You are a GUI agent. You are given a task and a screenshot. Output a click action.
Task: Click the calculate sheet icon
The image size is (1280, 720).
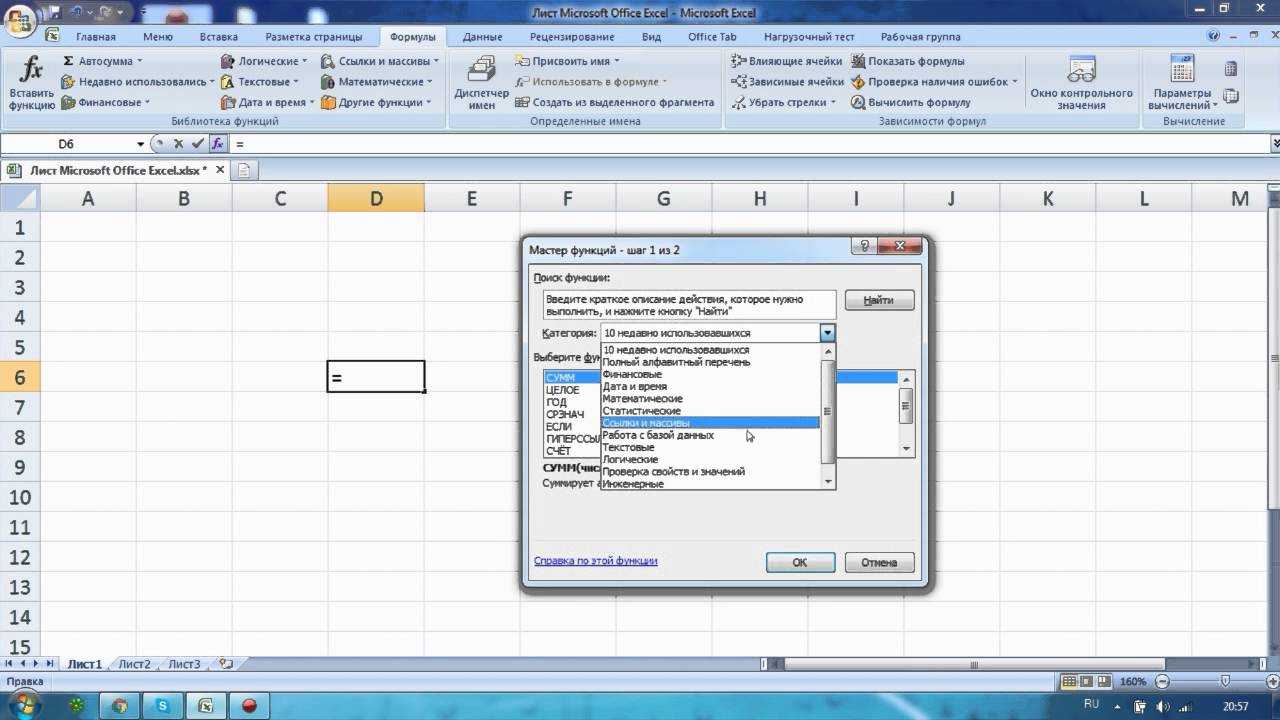point(1231,96)
